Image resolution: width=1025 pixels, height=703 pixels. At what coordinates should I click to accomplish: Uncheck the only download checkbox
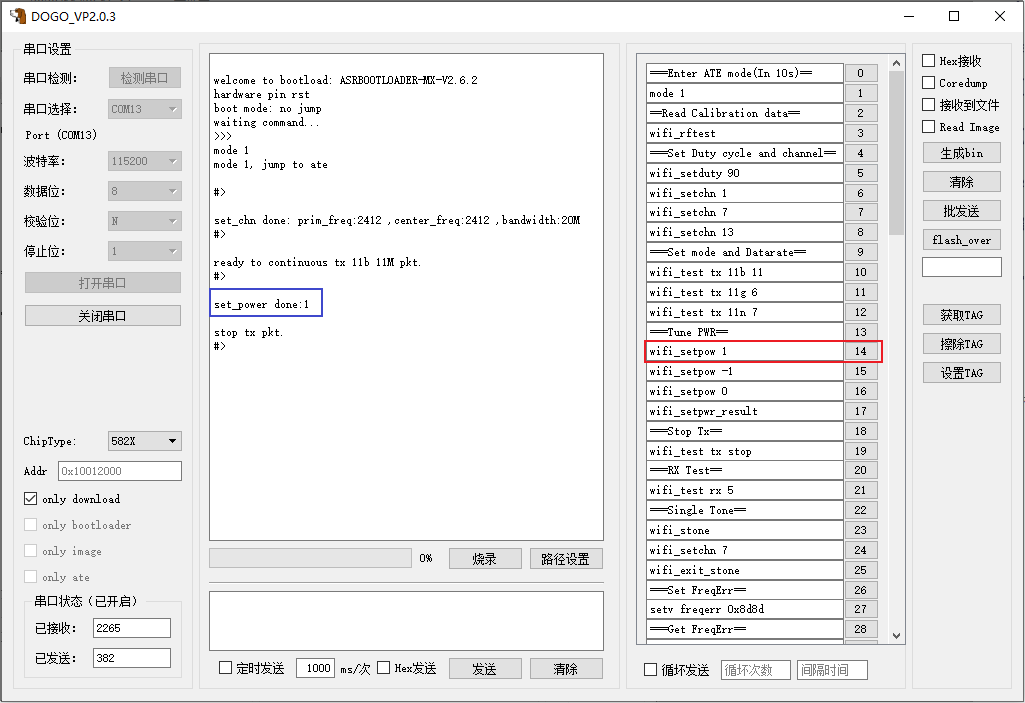[30, 498]
